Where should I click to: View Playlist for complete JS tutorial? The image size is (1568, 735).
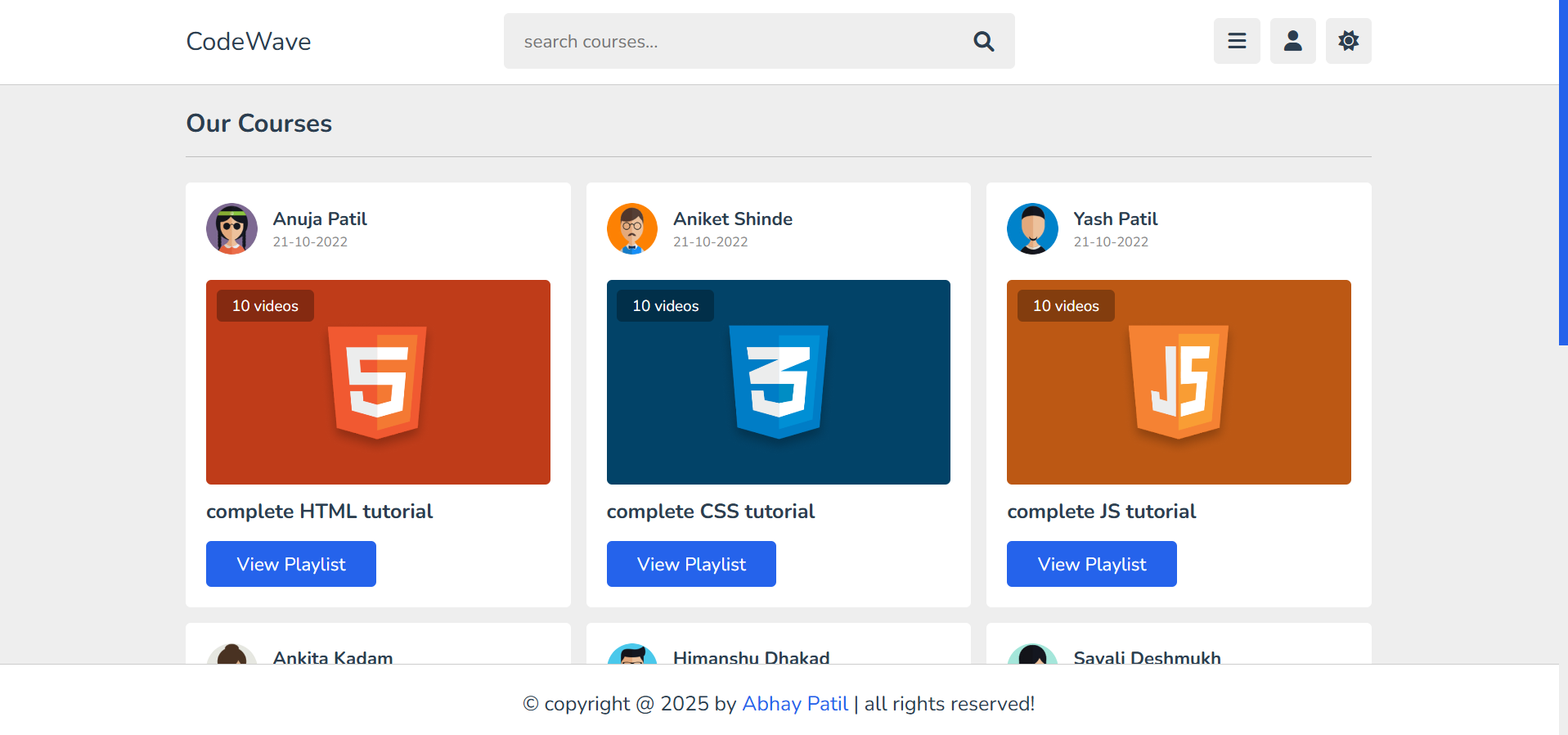pyautogui.click(x=1091, y=564)
